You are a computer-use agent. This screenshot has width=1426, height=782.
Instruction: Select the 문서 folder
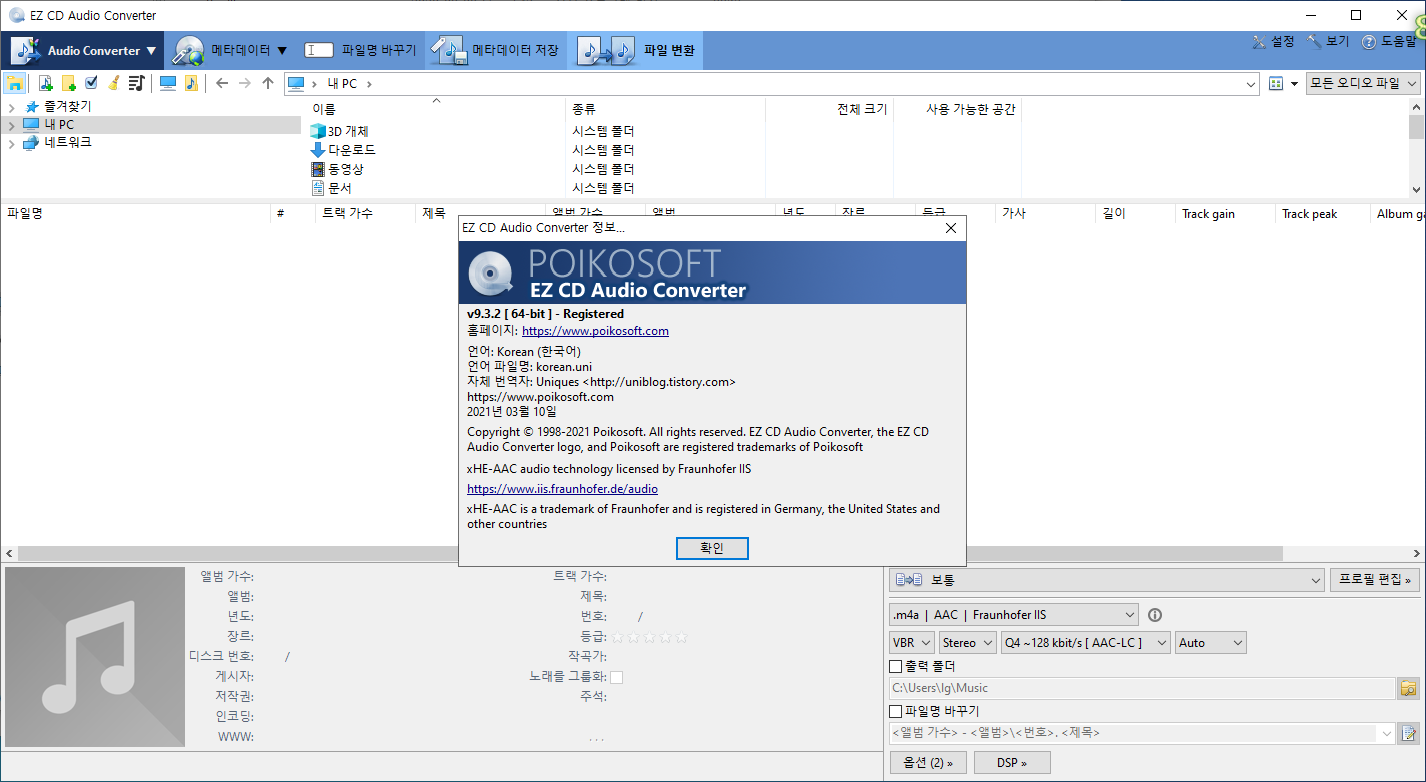tap(331, 188)
